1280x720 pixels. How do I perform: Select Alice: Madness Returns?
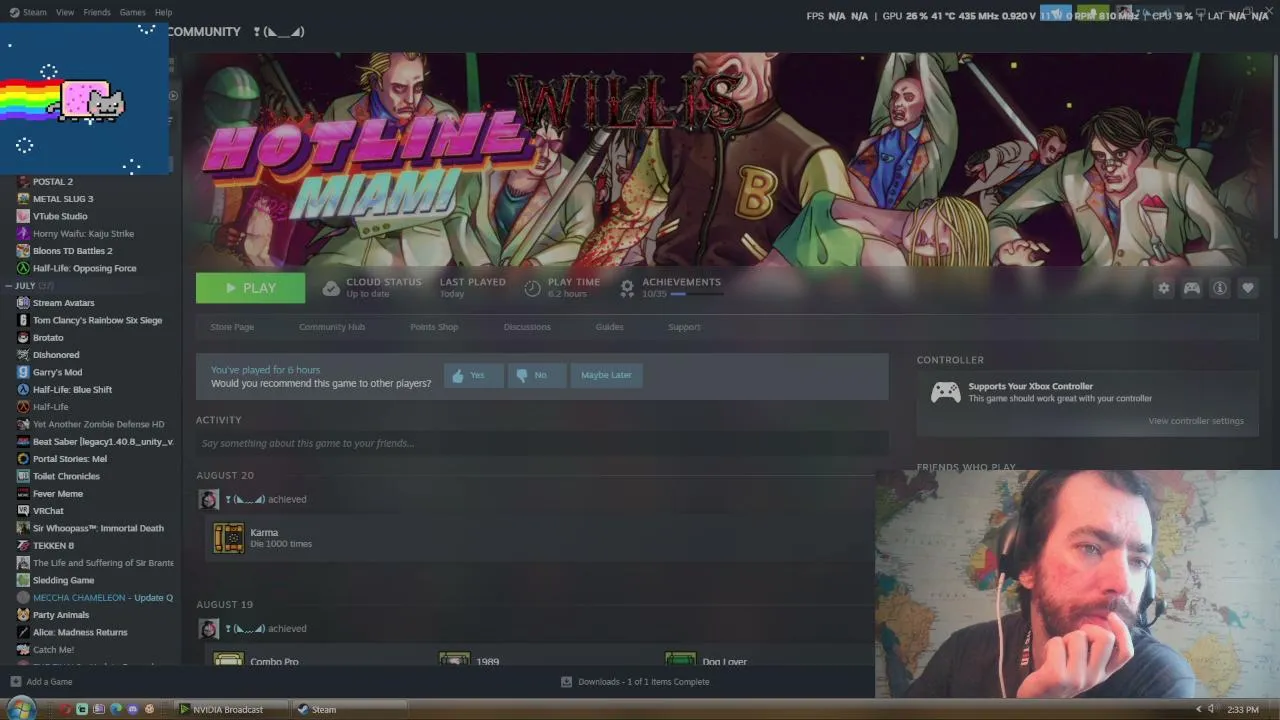point(80,632)
